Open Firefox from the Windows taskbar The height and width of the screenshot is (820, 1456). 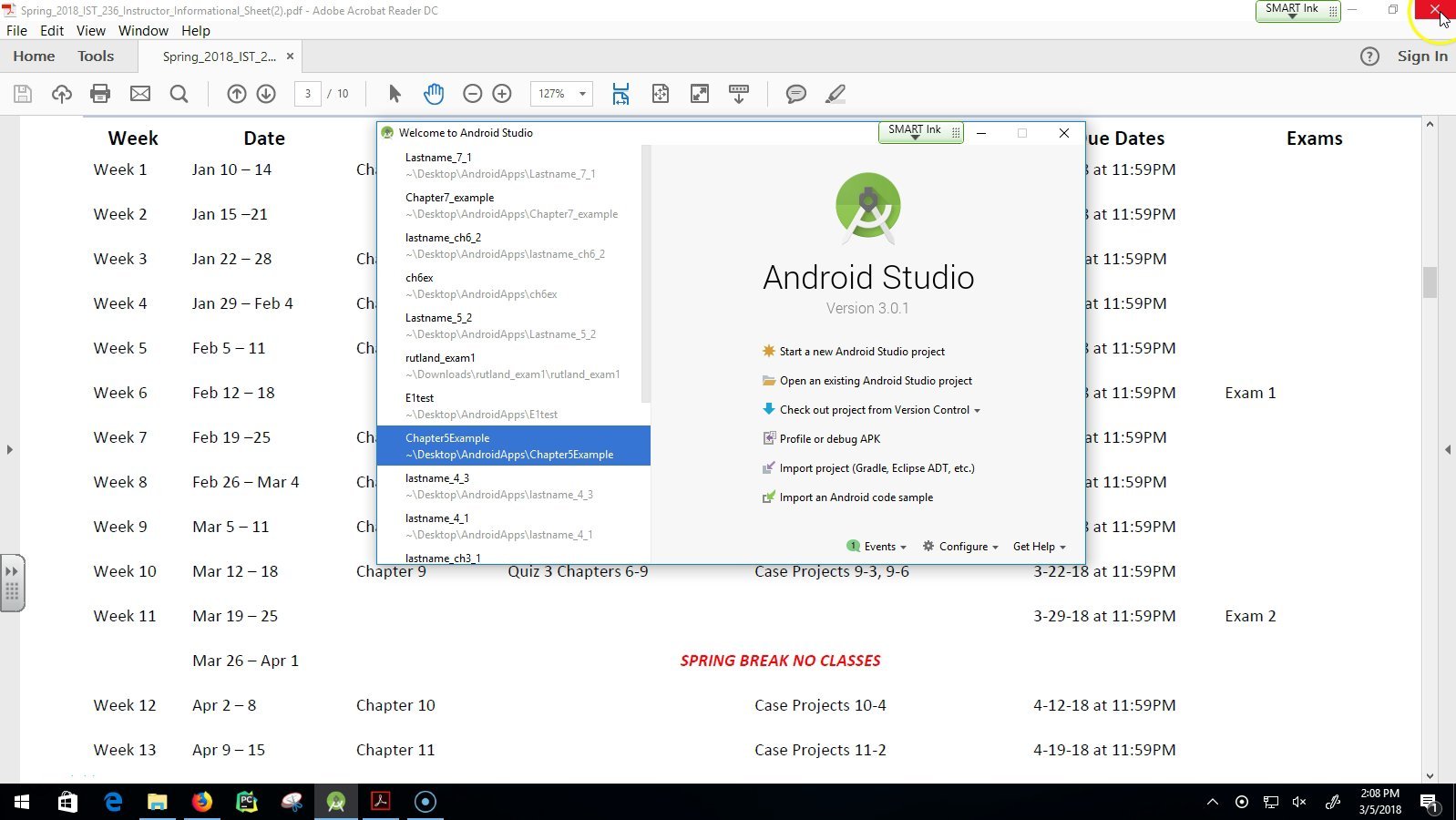(x=202, y=802)
